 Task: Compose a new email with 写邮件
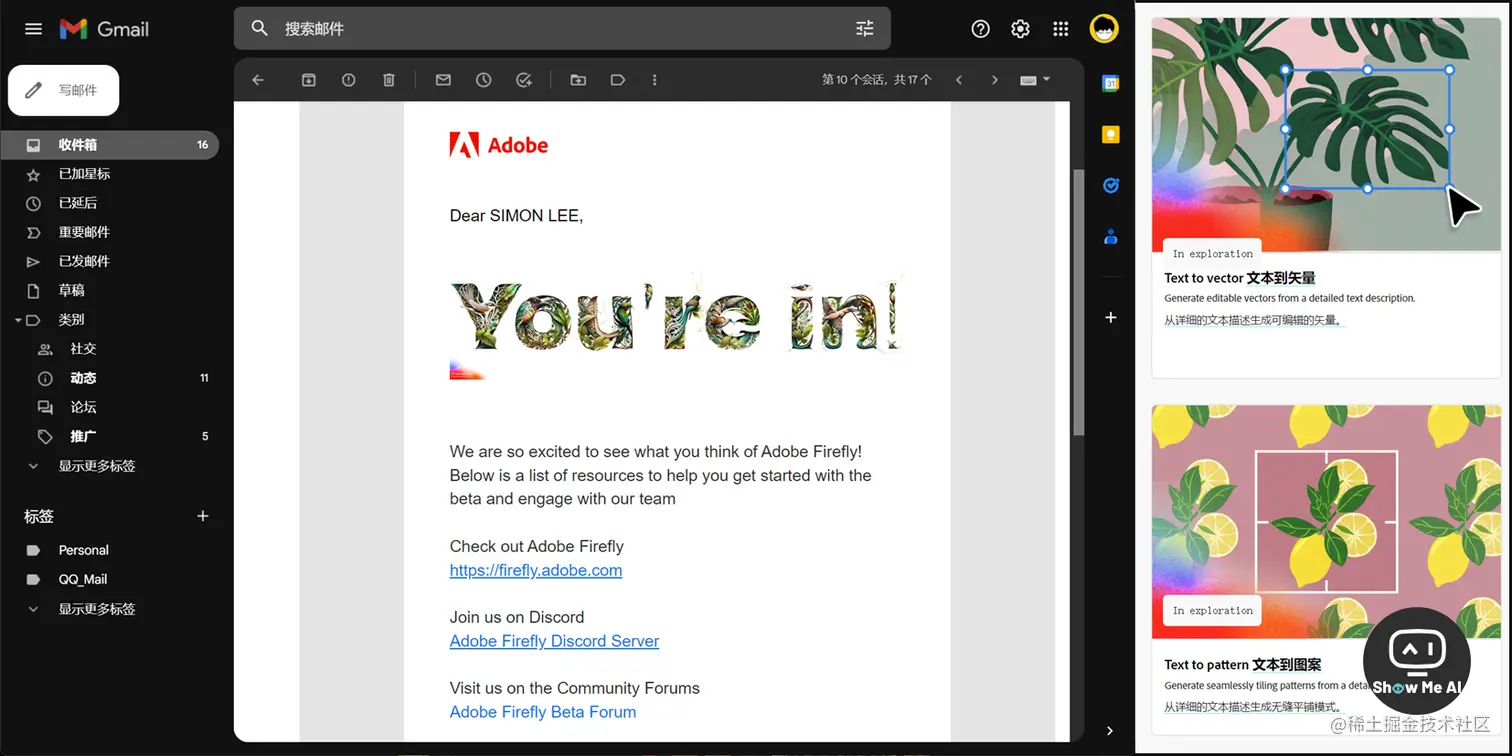[x=64, y=90]
